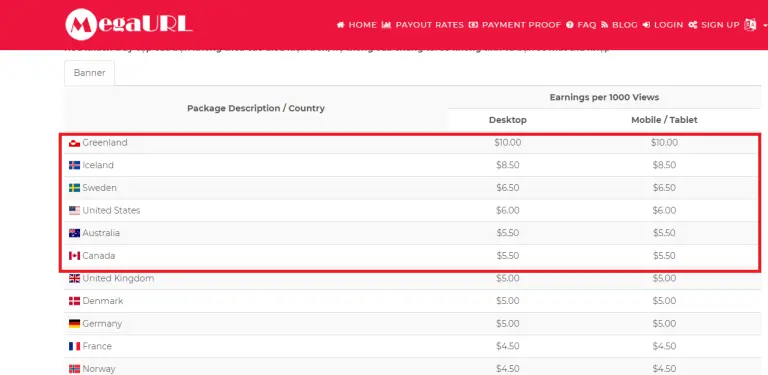Click the MegaURL logo
This screenshot has width=768, height=375.
click(129, 24)
